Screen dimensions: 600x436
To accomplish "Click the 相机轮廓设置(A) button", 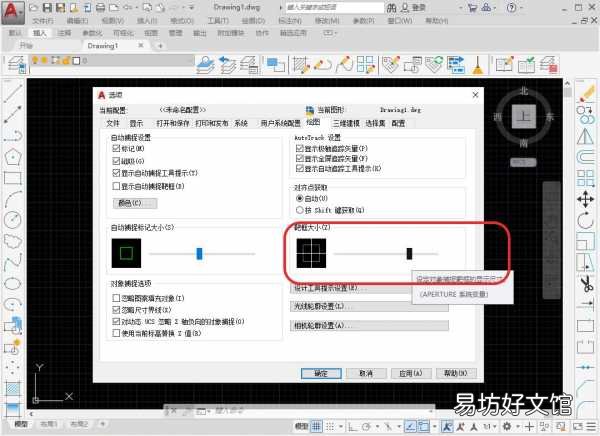I will pyautogui.click(x=369, y=326).
